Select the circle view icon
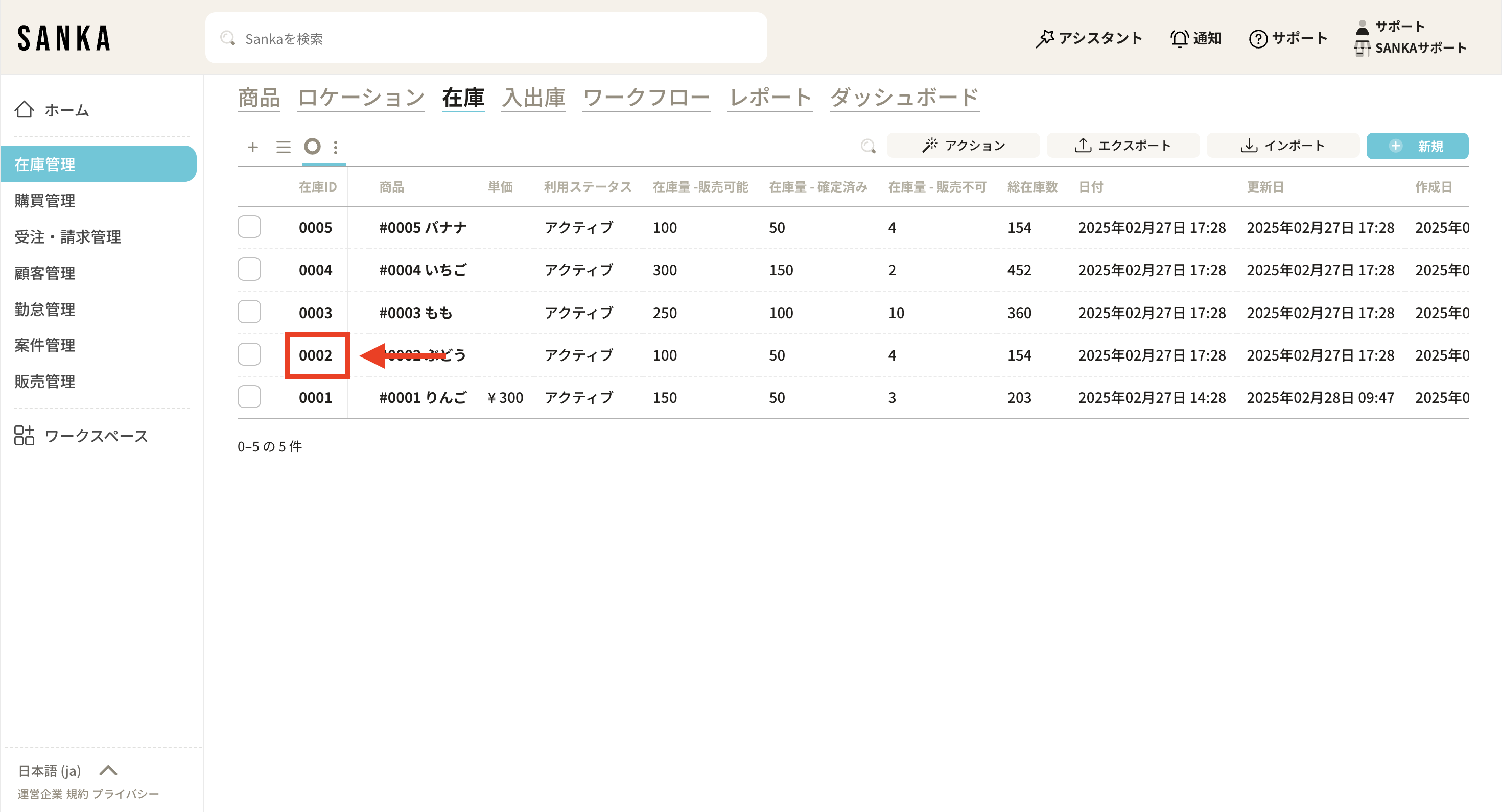The width and height of the screenshot is (1502, 812). click(313, 146)
